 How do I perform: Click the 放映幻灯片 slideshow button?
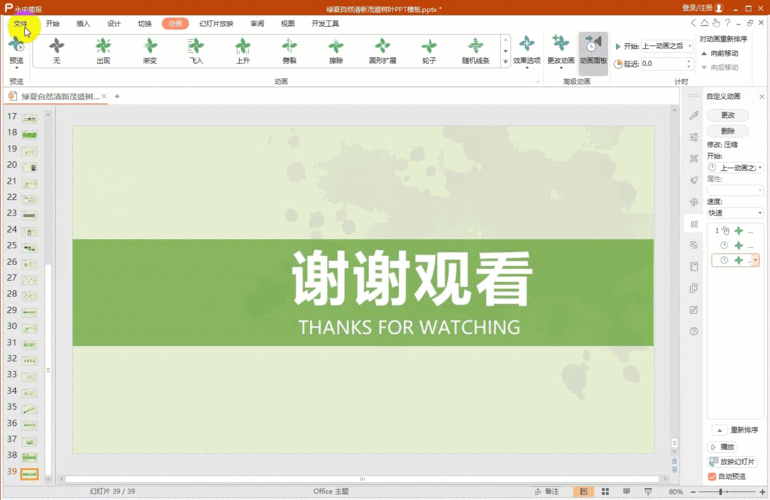(x=732, y=462)
